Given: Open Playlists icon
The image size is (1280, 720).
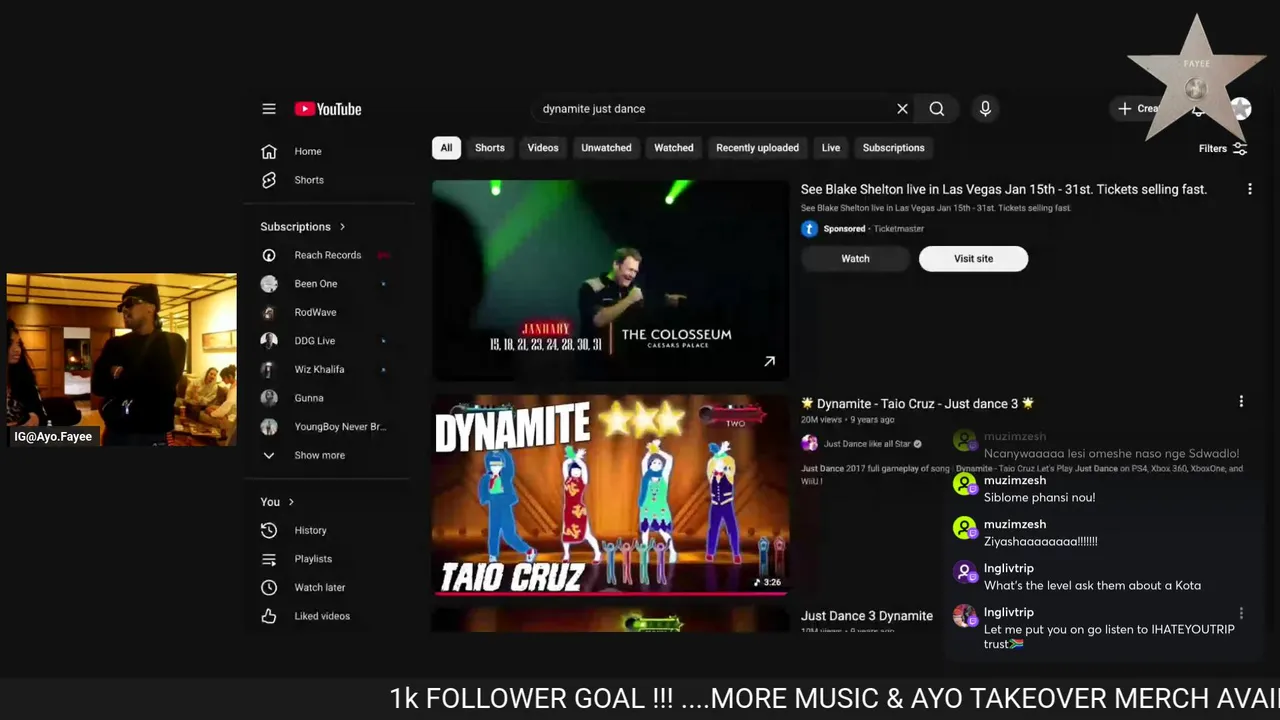Looking at the screenshot, I should pyautogui.click(x=269, y=559).
